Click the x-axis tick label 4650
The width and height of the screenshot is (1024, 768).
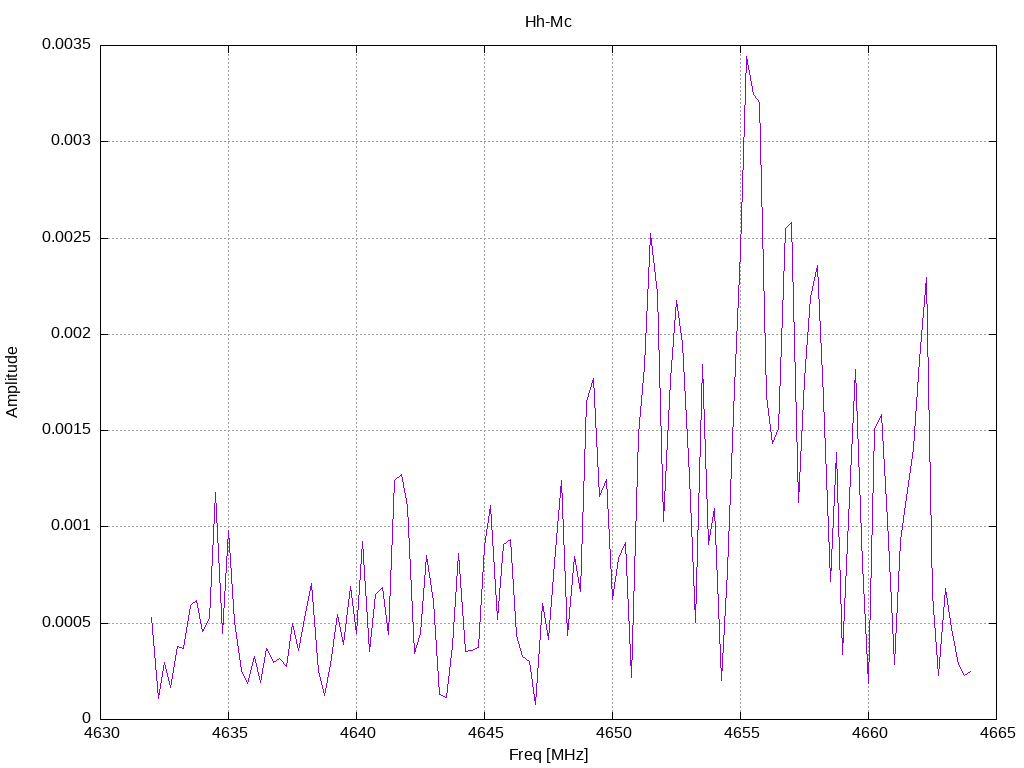[613, 733]
